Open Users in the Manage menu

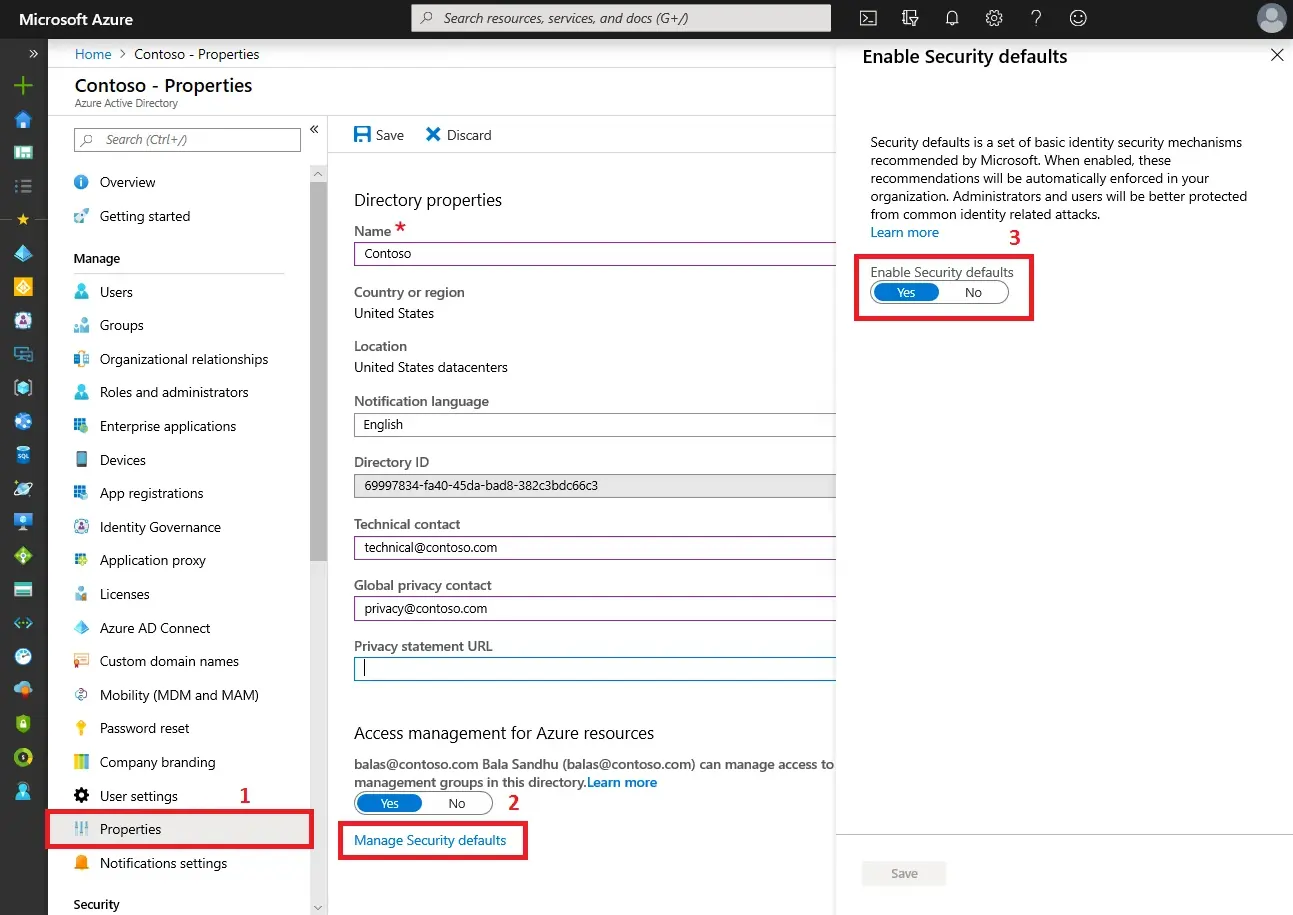(116, 292)
